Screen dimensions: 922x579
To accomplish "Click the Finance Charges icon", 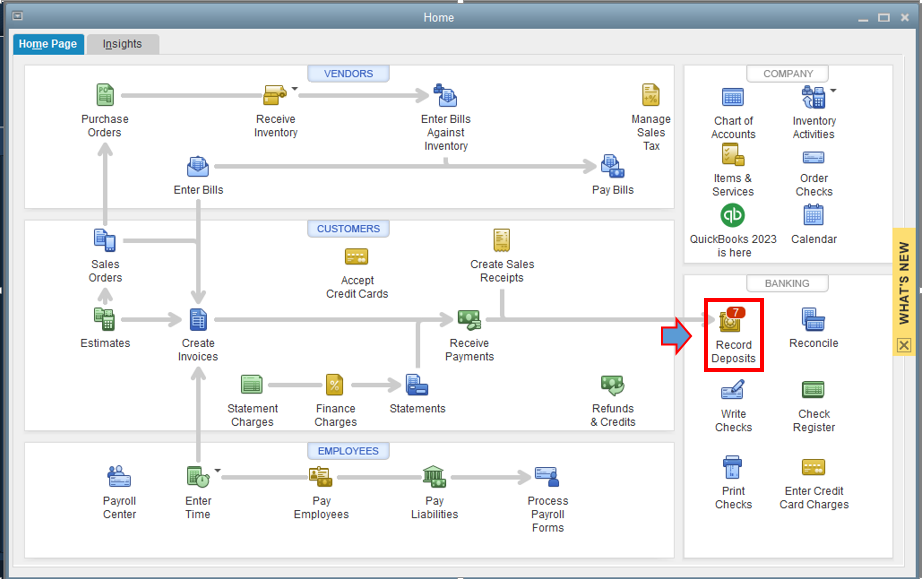I will coord(335,385).
